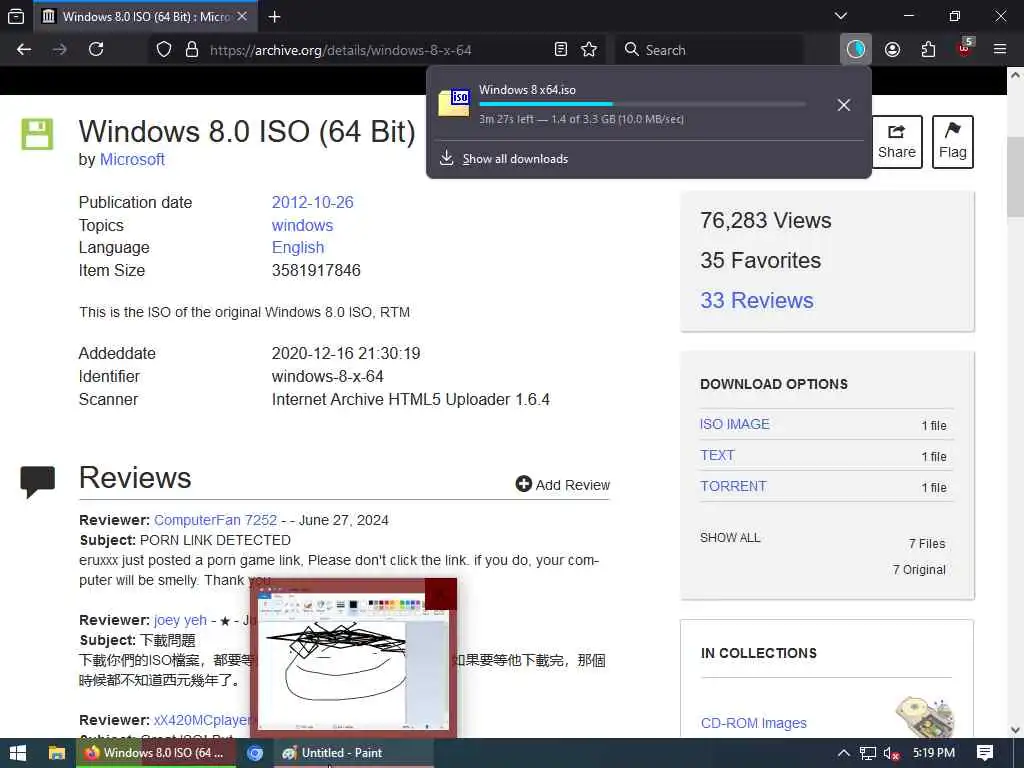Download the TORRENT file
Screen dimensions: 1024x768
(733, 487)
